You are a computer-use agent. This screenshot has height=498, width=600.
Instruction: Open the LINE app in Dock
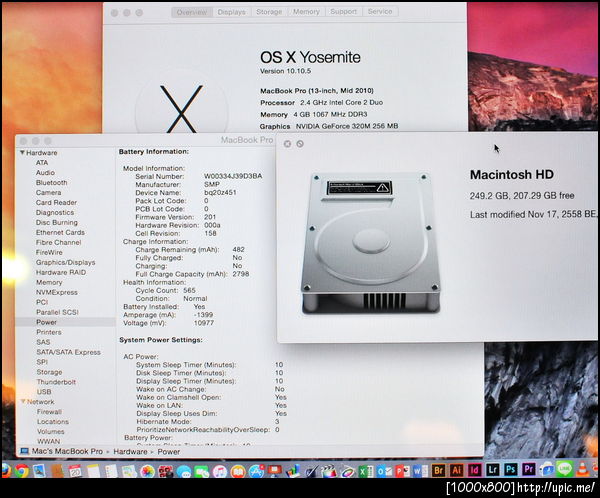tap(565, 469)
